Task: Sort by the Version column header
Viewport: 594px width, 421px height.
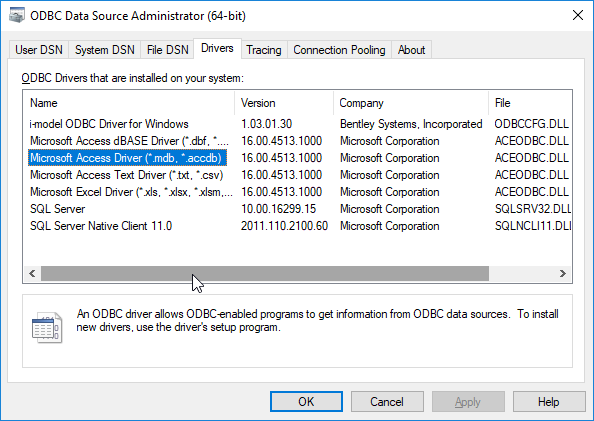Action: [284, 103]
